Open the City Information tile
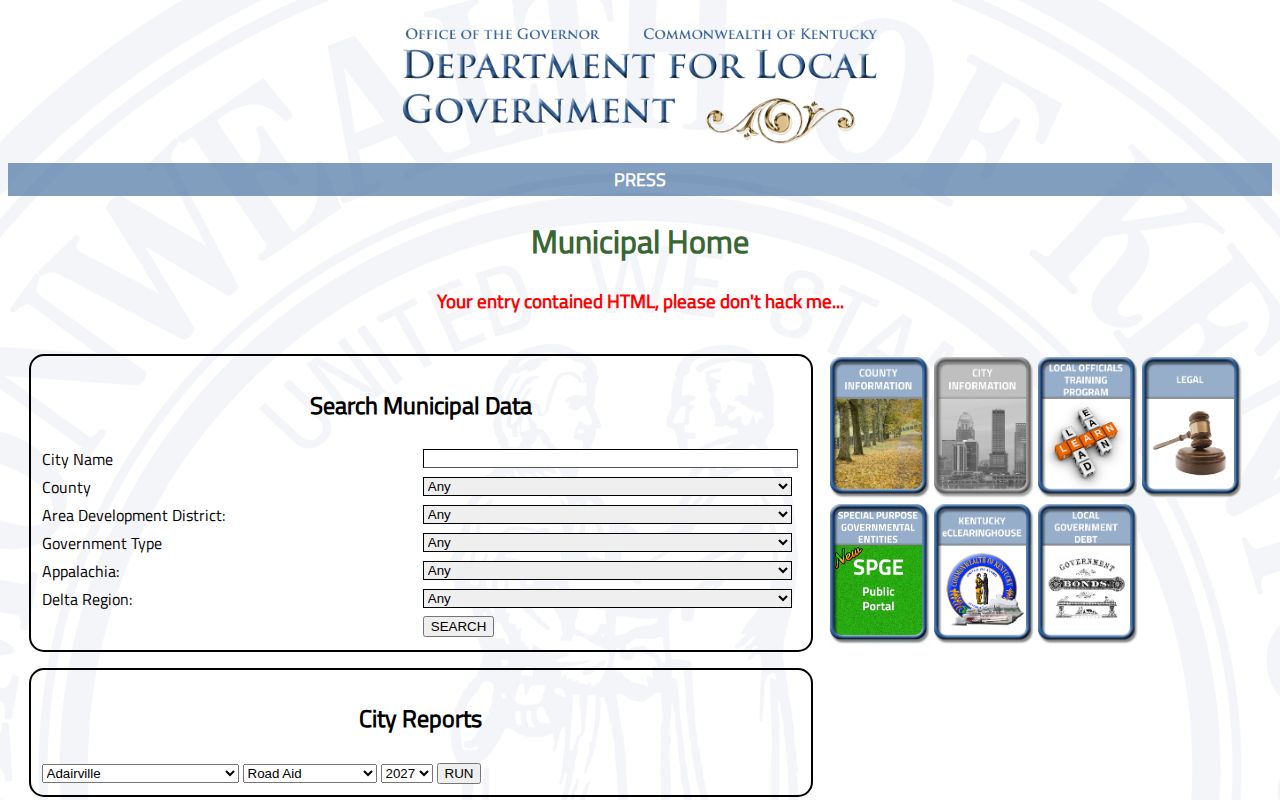 coord(982,426)
